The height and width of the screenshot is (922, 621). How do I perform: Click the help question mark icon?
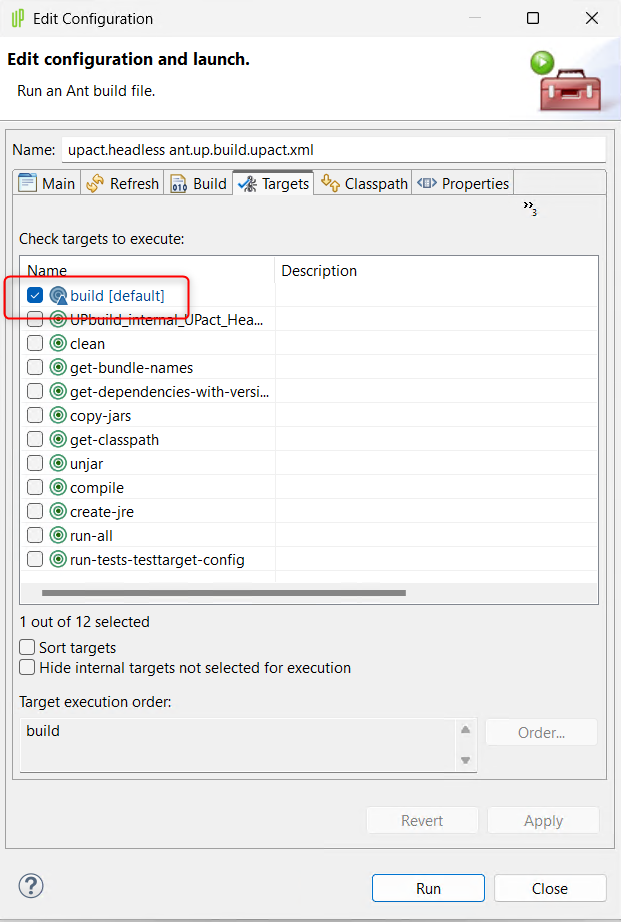(x=30, y=886)
